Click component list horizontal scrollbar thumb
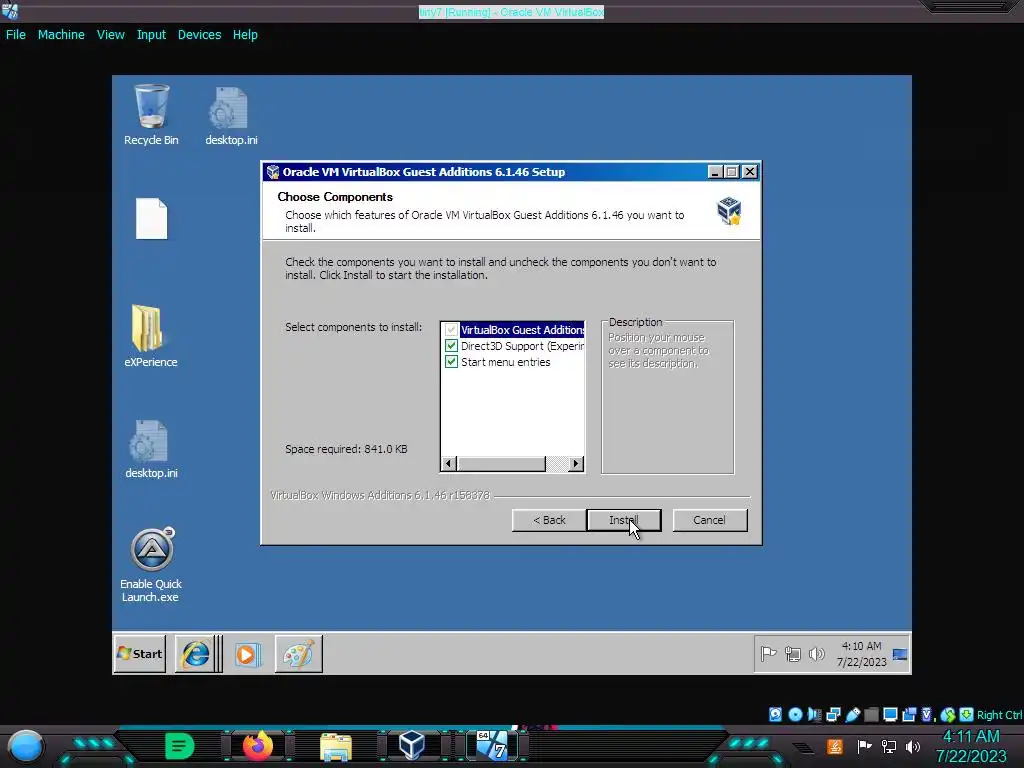The height and width of the screenshot is (768, 1024). 501,464
